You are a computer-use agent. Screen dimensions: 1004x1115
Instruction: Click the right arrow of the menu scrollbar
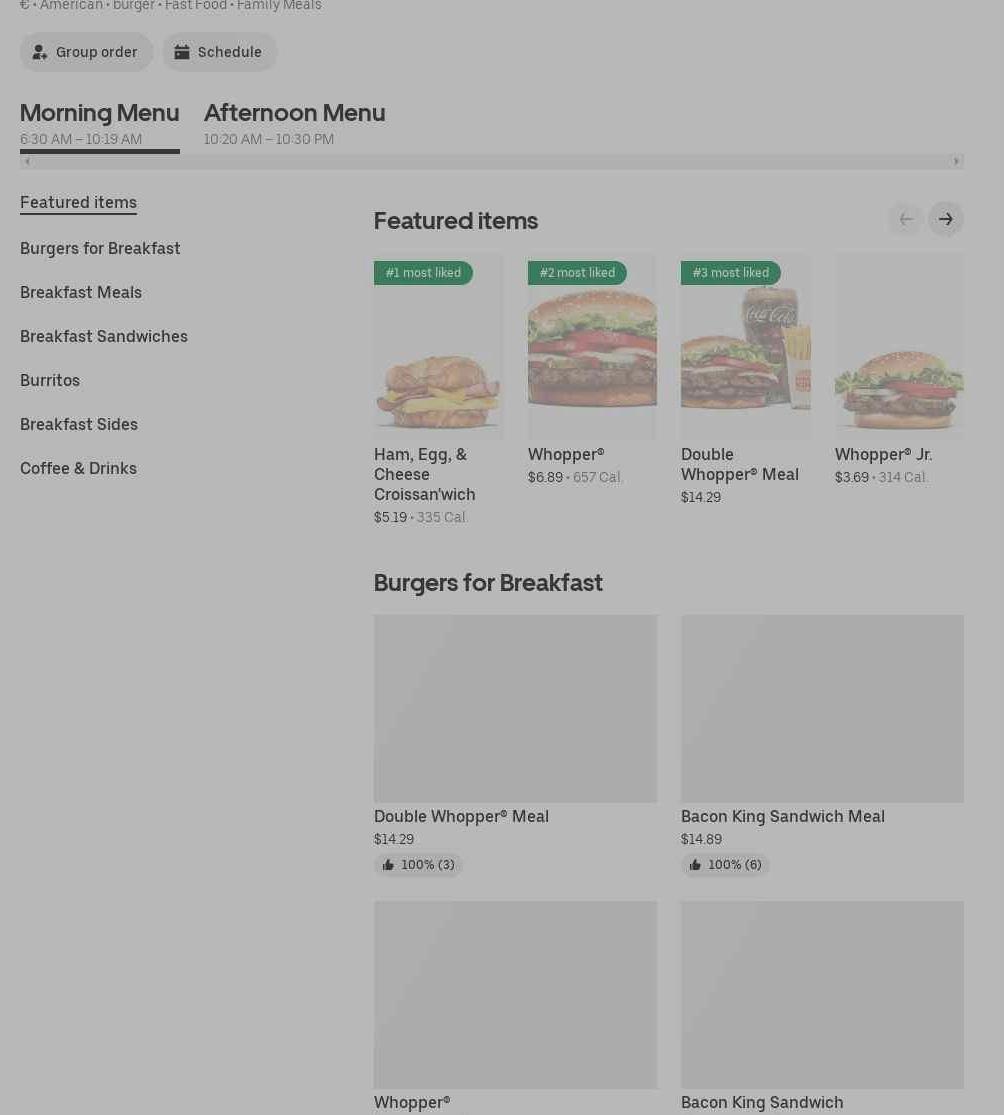[x=956, y=161]
